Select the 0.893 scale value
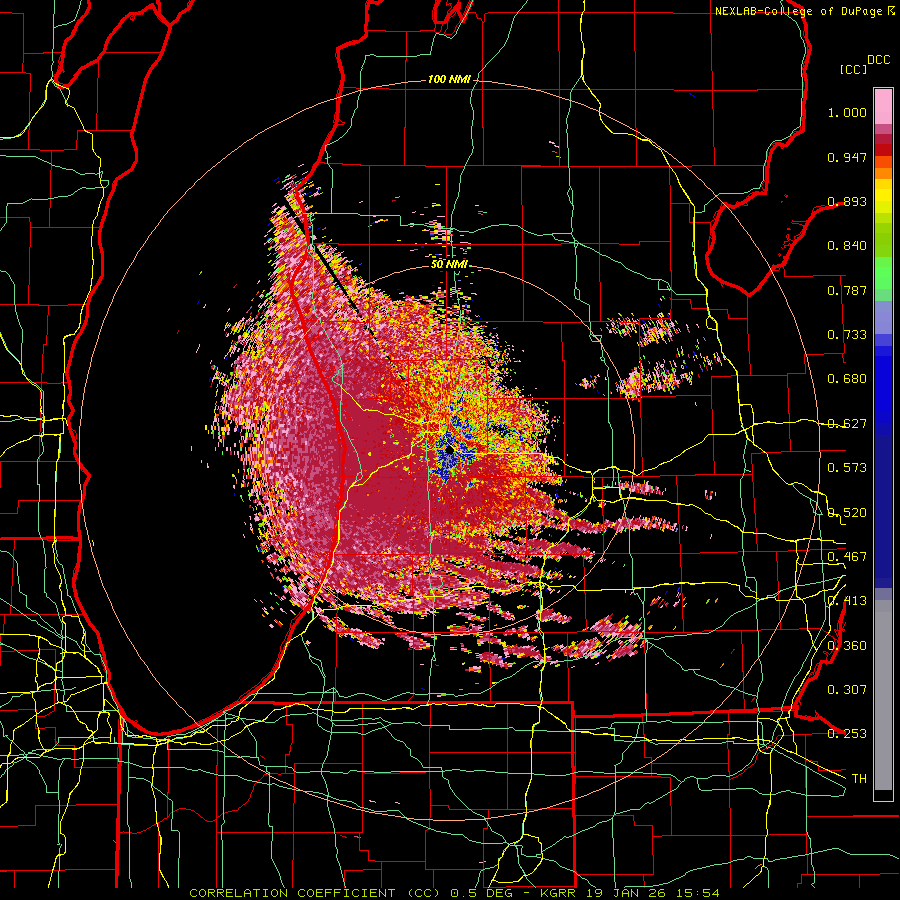Screen dimensions: 900x900 tap(847, 201)
